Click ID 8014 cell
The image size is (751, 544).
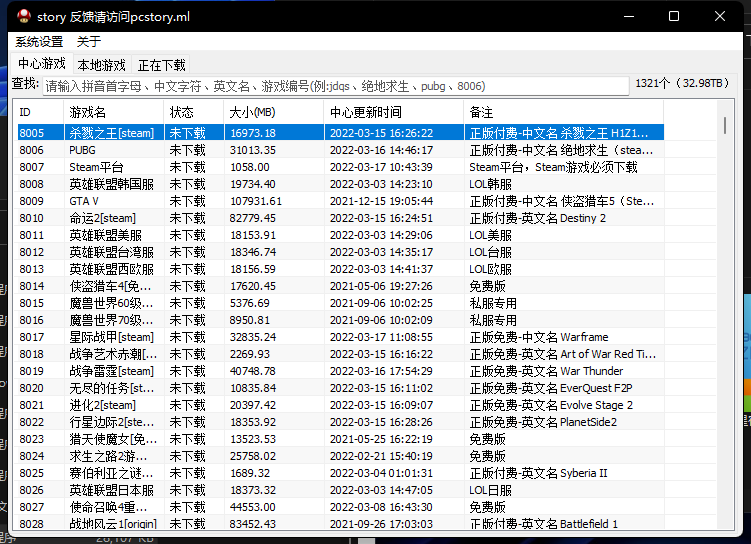(x=32, y=286)
